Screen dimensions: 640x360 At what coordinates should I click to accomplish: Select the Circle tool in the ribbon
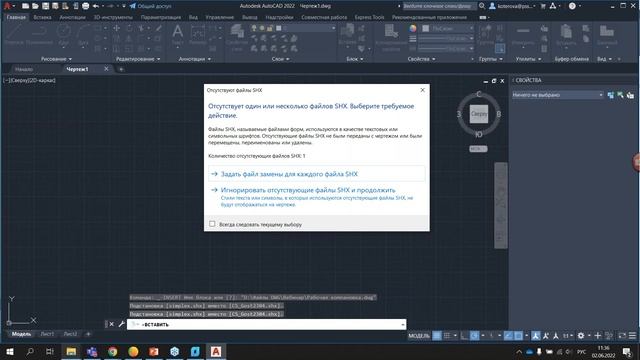pyautogui.click(x=63, y=35)
